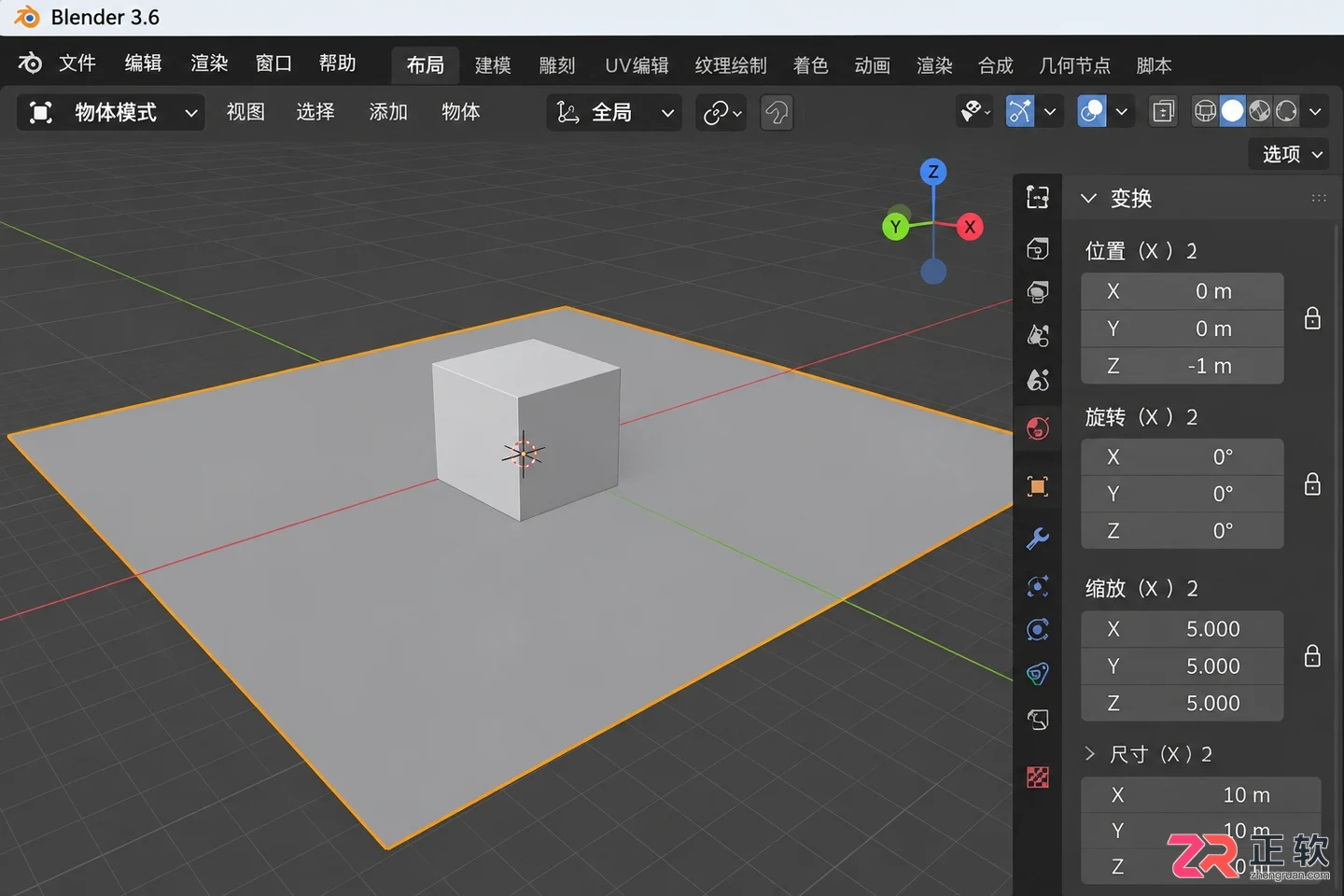The height and width of the screenshot is (896, 1344).
Task: Toggle X-ray mode
Action: coord(1163,112)
